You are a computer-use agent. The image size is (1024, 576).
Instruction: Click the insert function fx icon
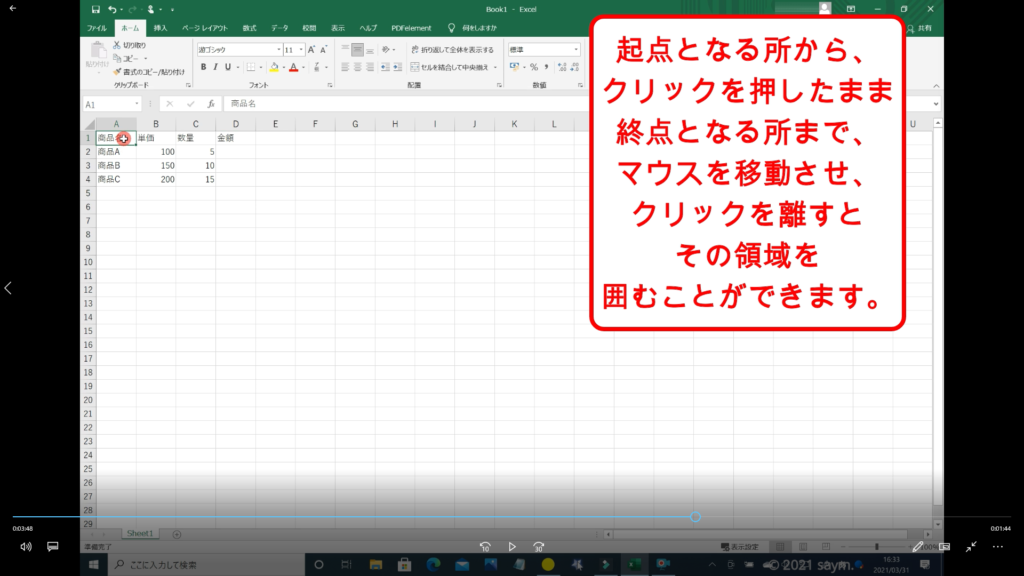[211, 104]
